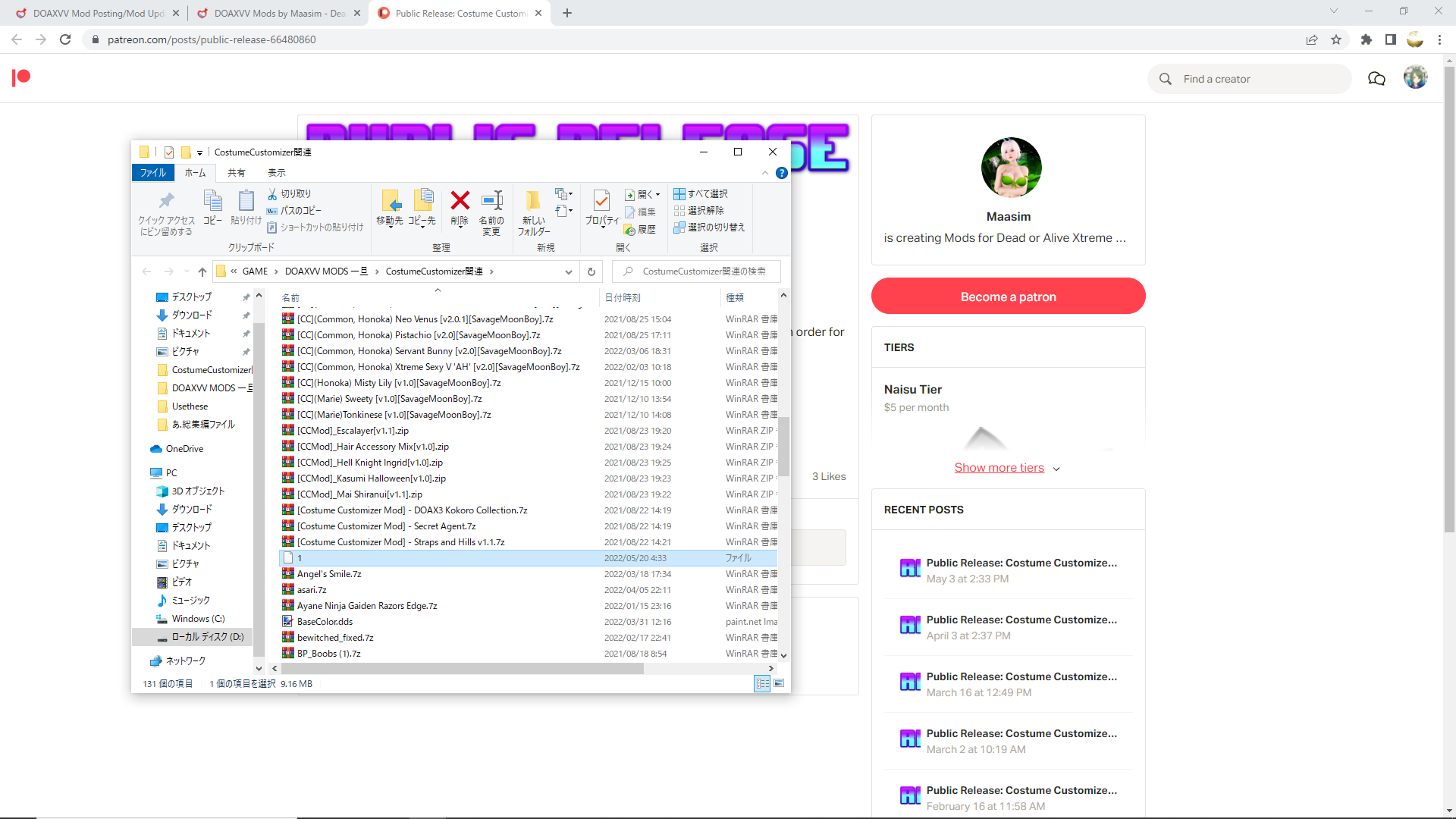Open Patreon messages chat icon

pos(1376,79)
